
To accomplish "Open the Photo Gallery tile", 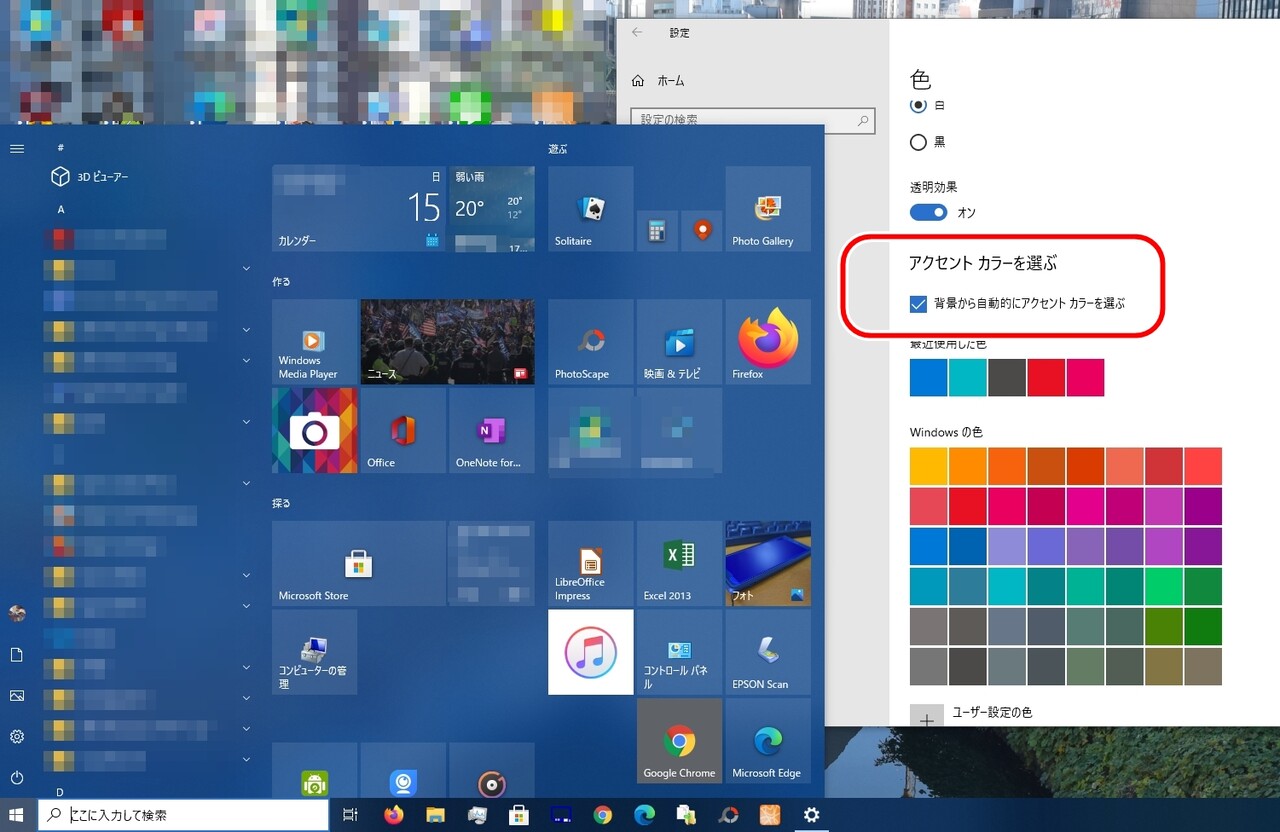I will coord(768,209).
